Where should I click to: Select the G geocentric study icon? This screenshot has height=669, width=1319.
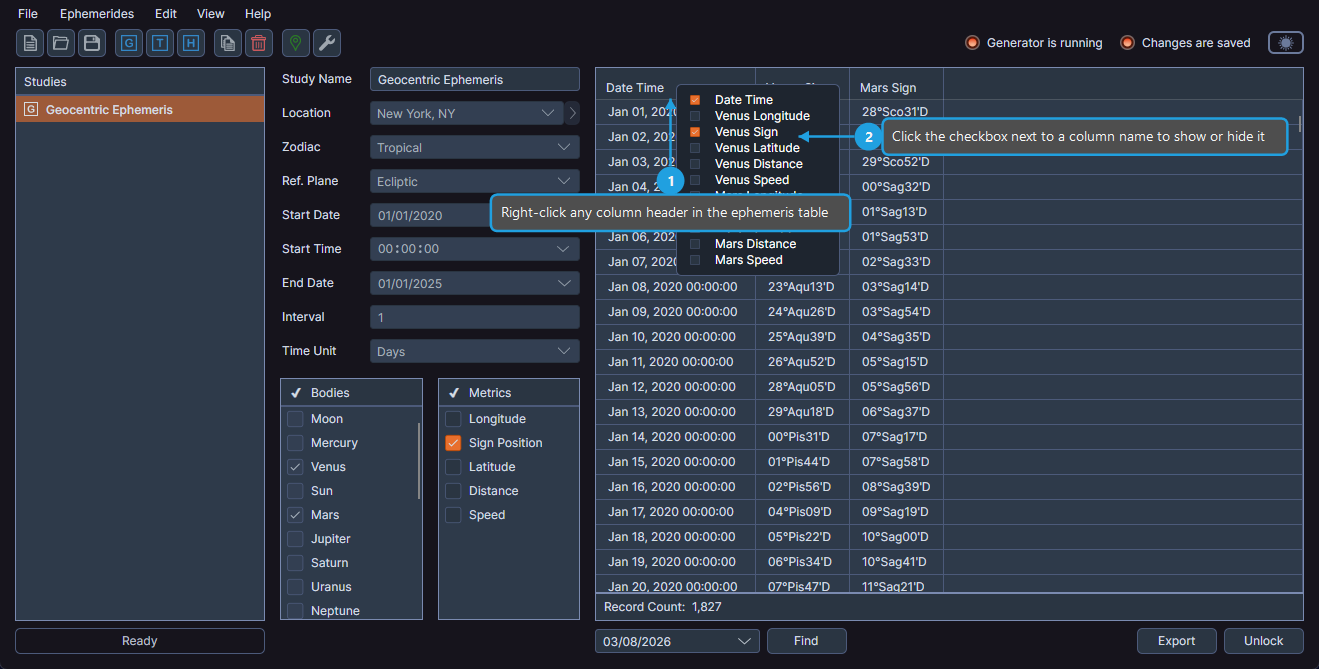pos(128,43)
